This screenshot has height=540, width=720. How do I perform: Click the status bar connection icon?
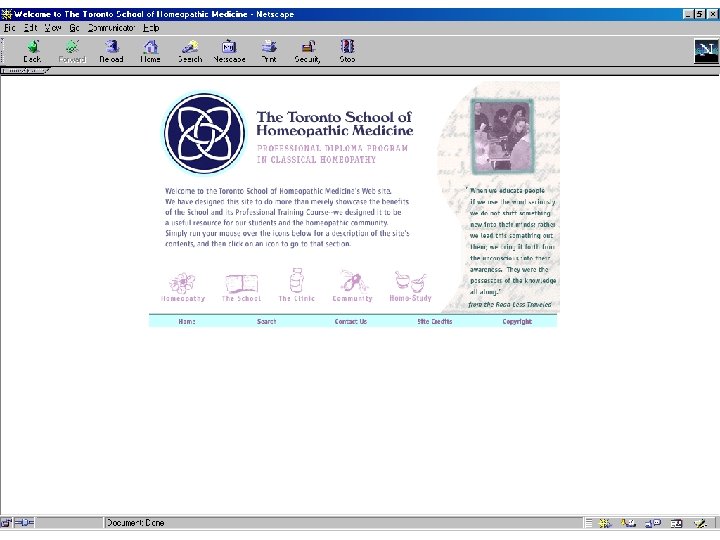(x=24, y=523)
